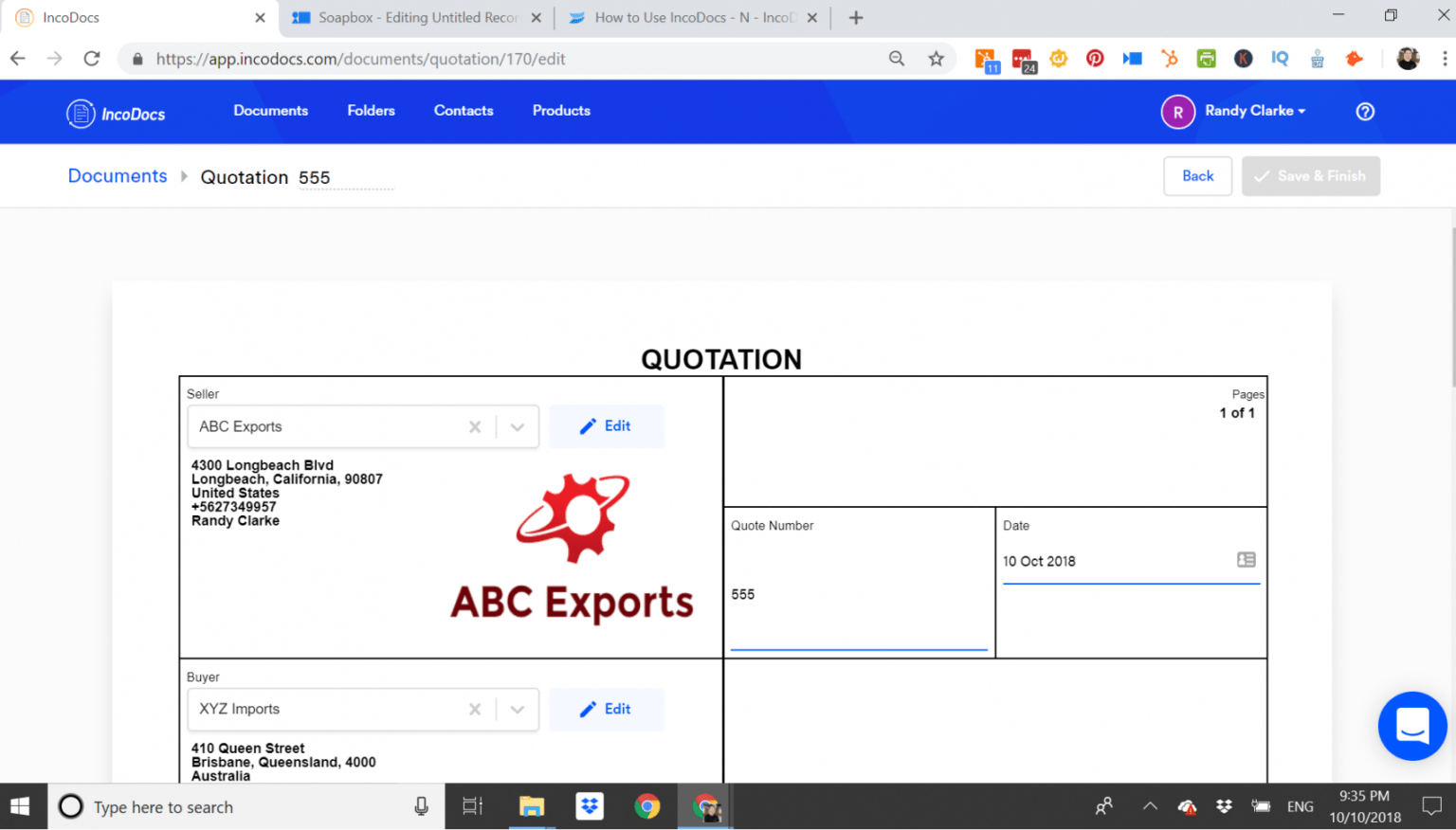The image size is (1456, 830).
Task: Open the Intercom chat bubble
Action: tap(1412, 726)
